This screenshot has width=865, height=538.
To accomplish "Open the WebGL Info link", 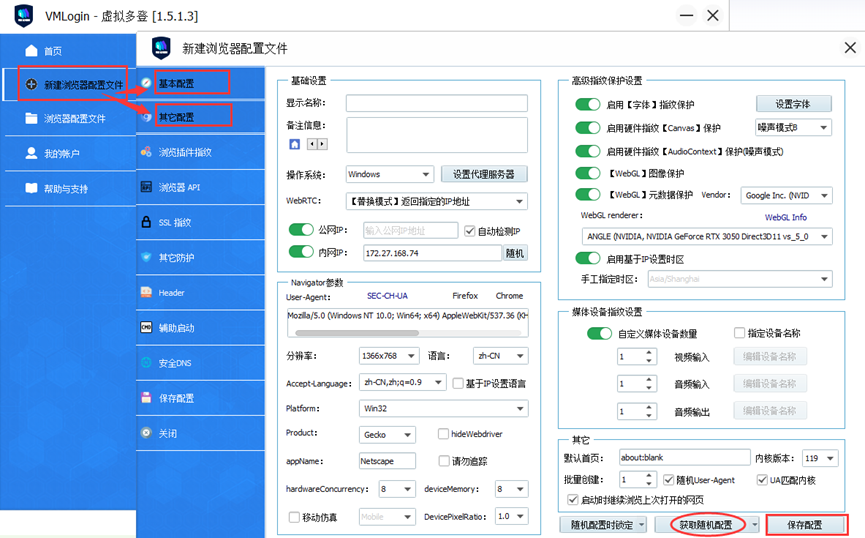I will pyautogui.click(x=786, y=217).
